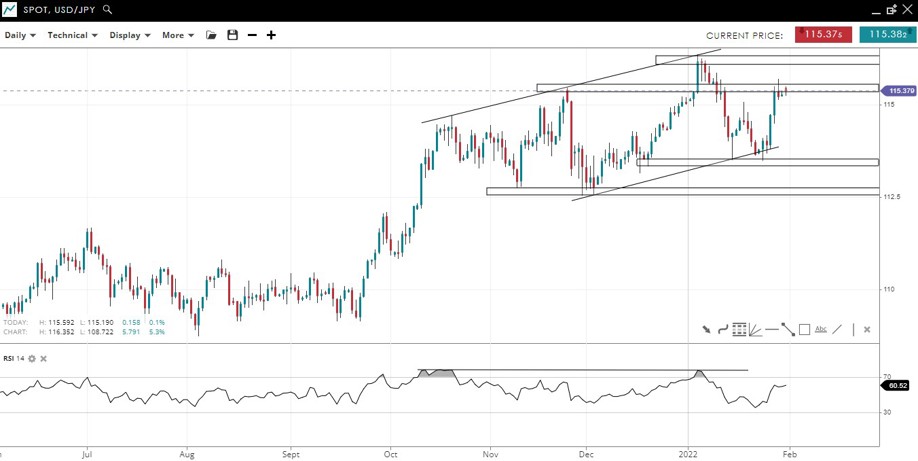Click the search magnifier next to USD/JPY
Viewport: 918px width, 461px height.
[x=108, y=9]
